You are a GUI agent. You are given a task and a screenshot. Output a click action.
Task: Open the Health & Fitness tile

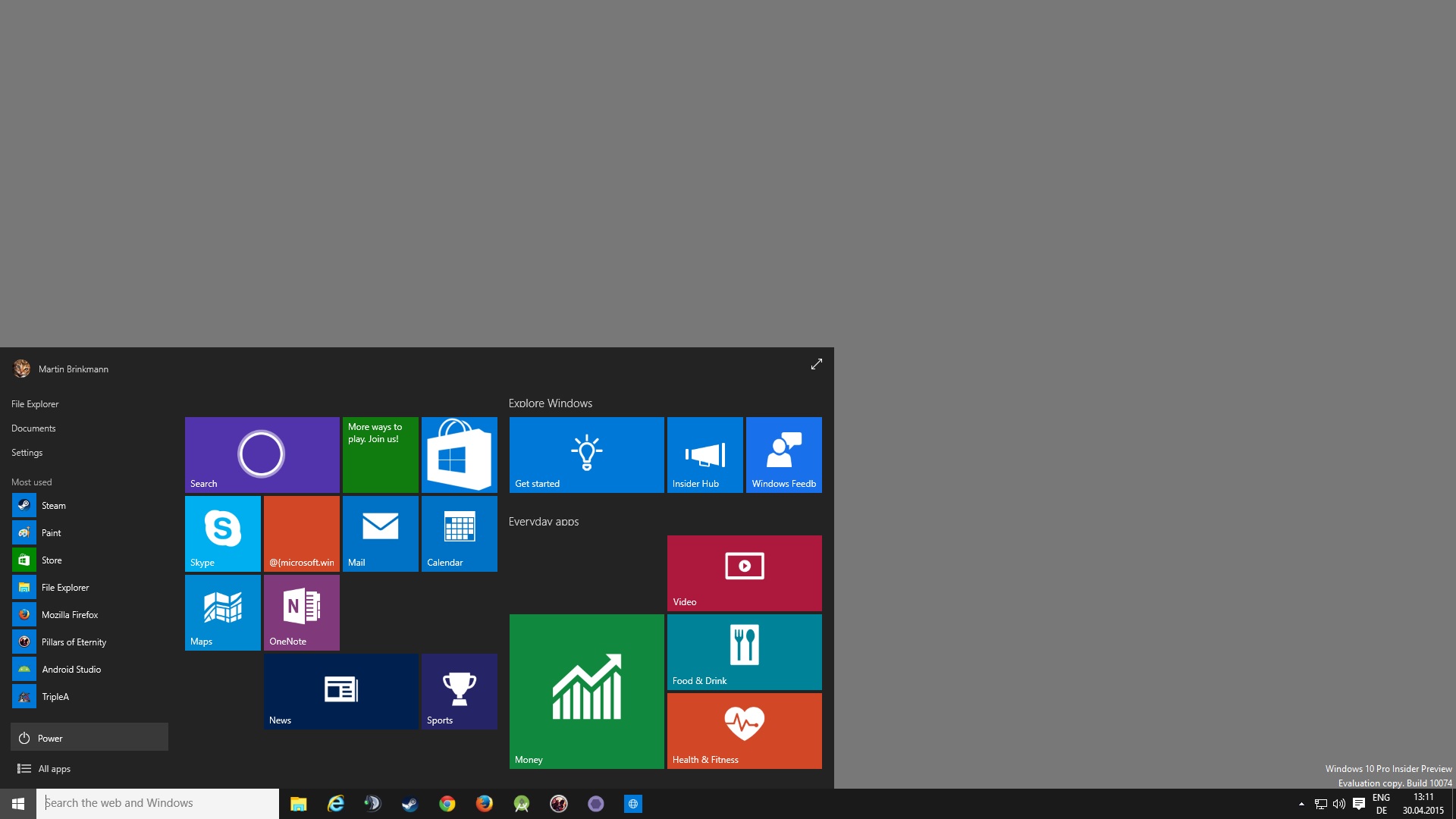[x=744, y=730]
